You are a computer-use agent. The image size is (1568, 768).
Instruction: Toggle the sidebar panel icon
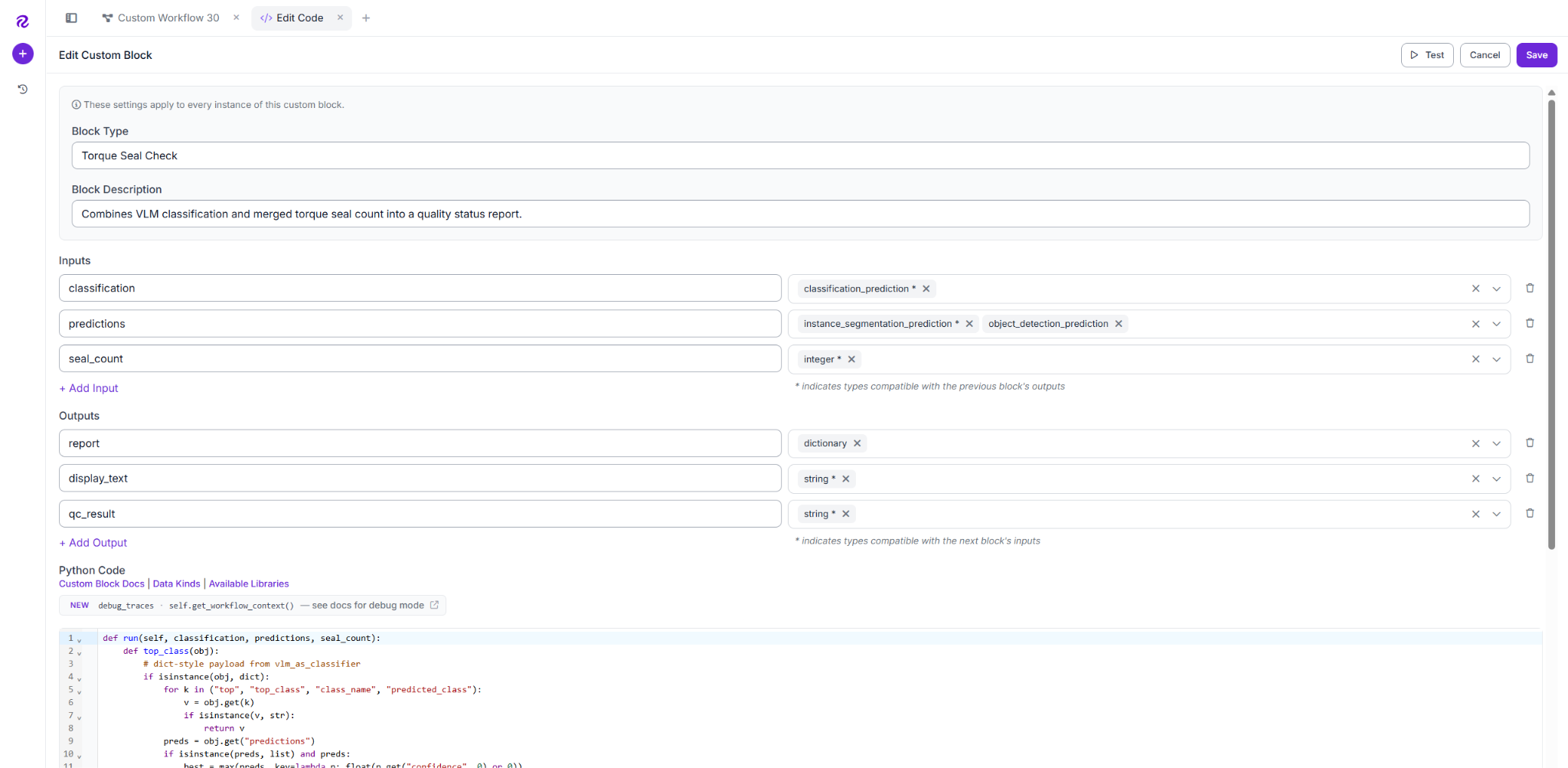tap(71, 18)
